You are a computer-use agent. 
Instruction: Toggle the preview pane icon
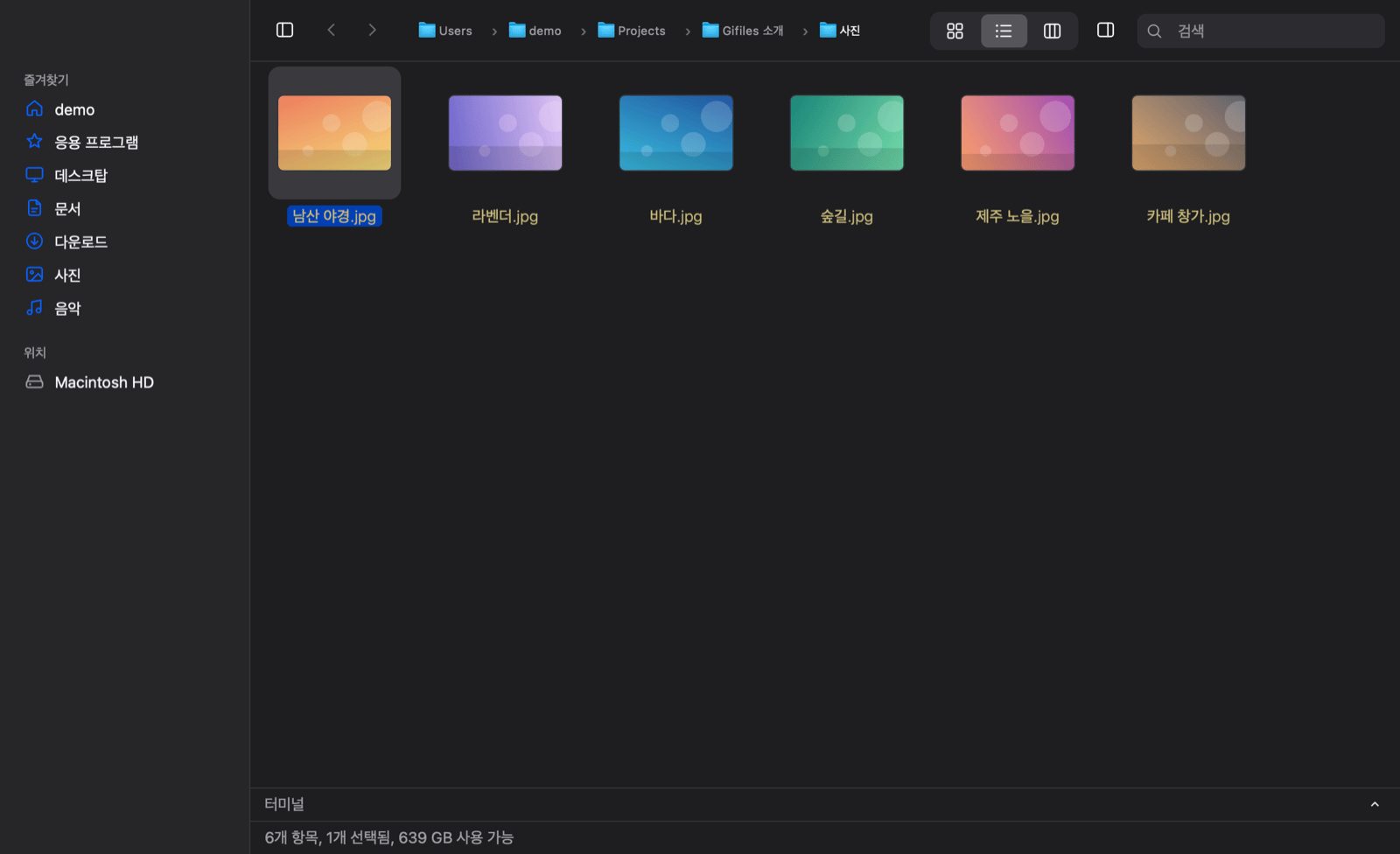1106,31
